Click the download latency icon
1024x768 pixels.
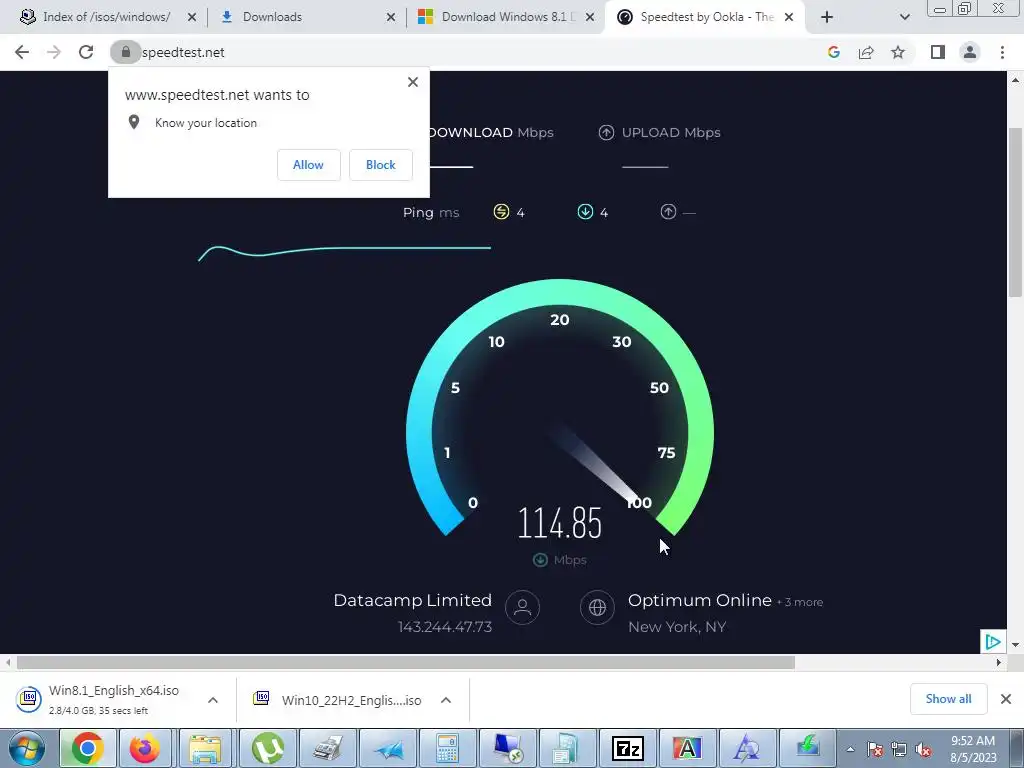(585, 212)
